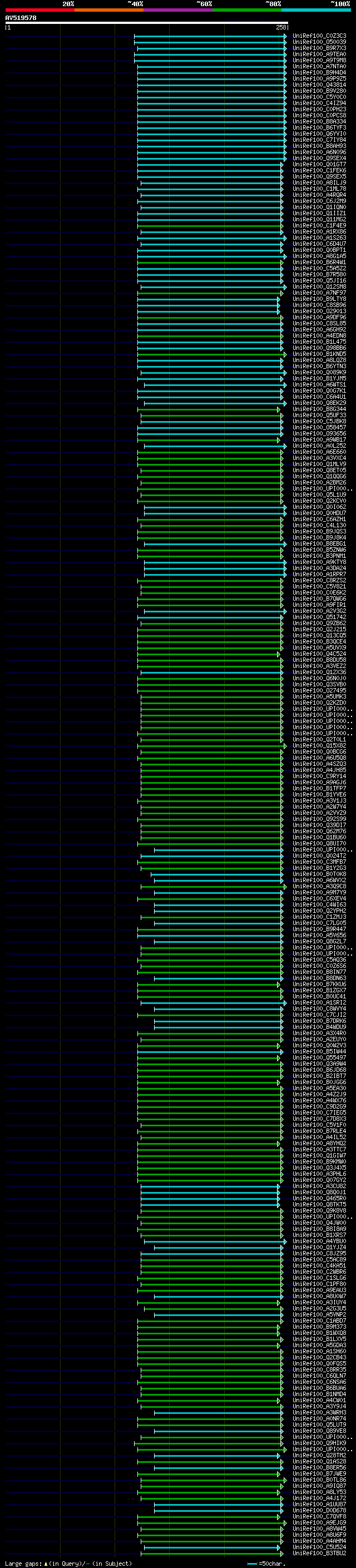Select the UniRef100_C1FEK6 entry
This screenshot has height=1568, width=356.
click(319, 170)
